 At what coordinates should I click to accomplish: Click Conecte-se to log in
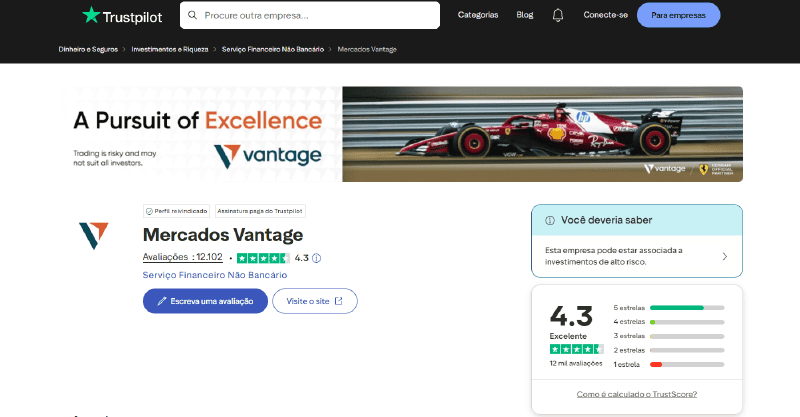tap(605, 15)
